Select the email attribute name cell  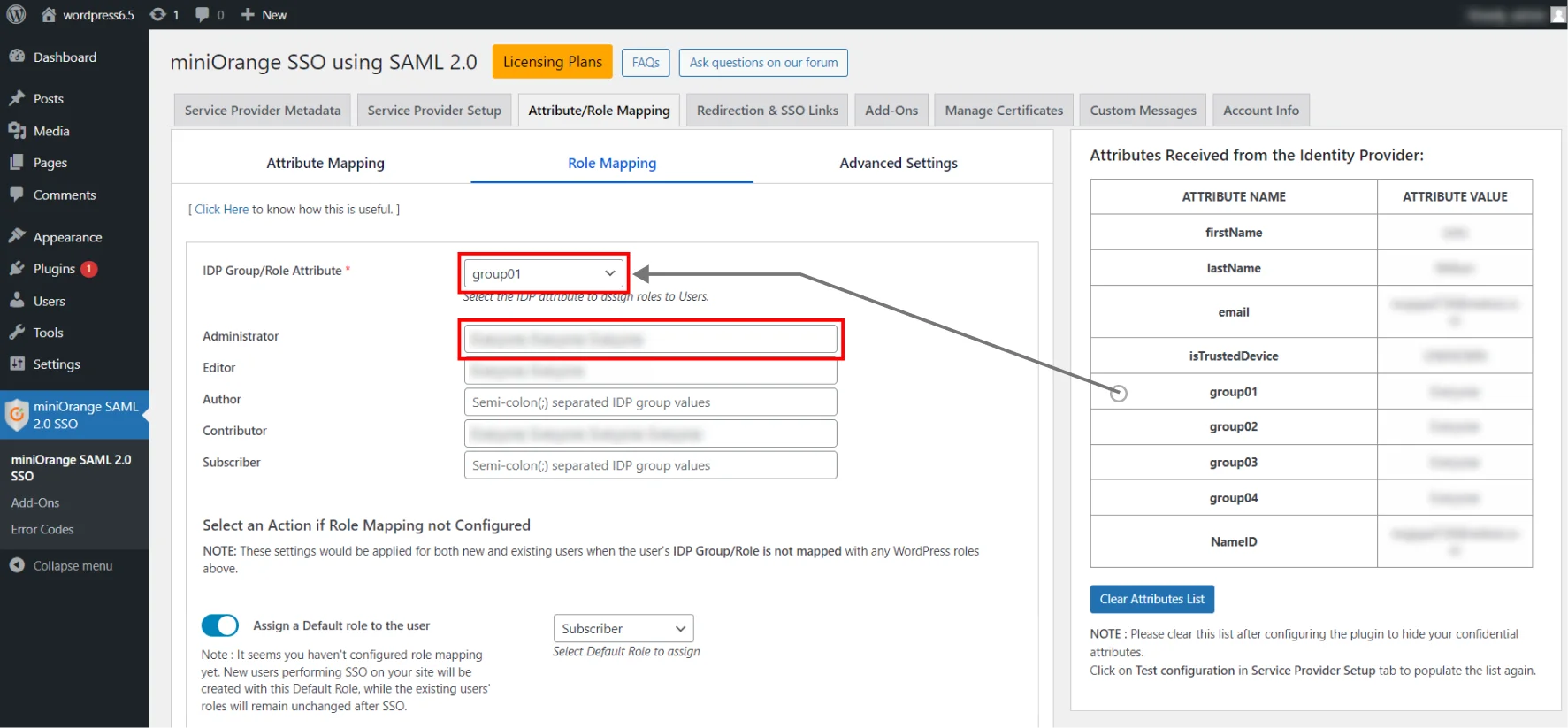point(1234,311)
